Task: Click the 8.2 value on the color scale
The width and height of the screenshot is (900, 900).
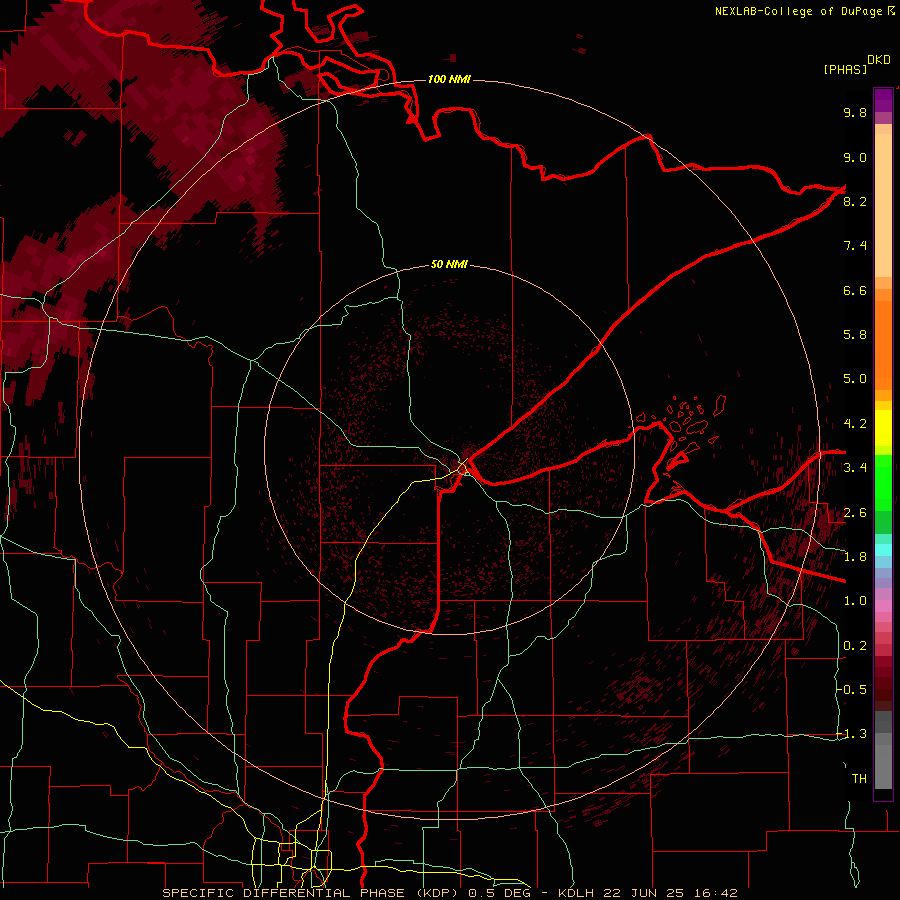Action: 855,201
